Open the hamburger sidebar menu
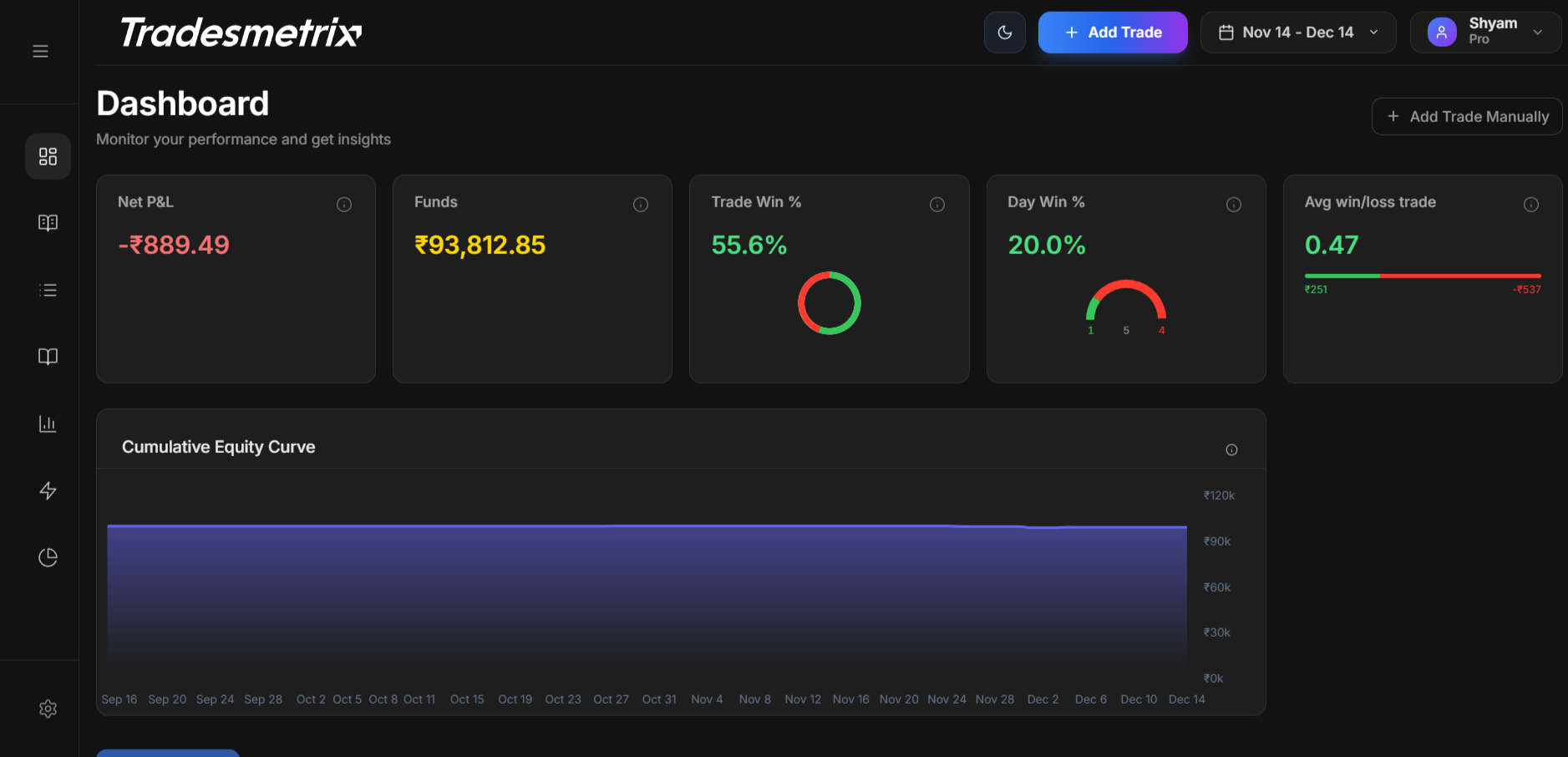Screen dimensions: 1568x757 (40, 52)
